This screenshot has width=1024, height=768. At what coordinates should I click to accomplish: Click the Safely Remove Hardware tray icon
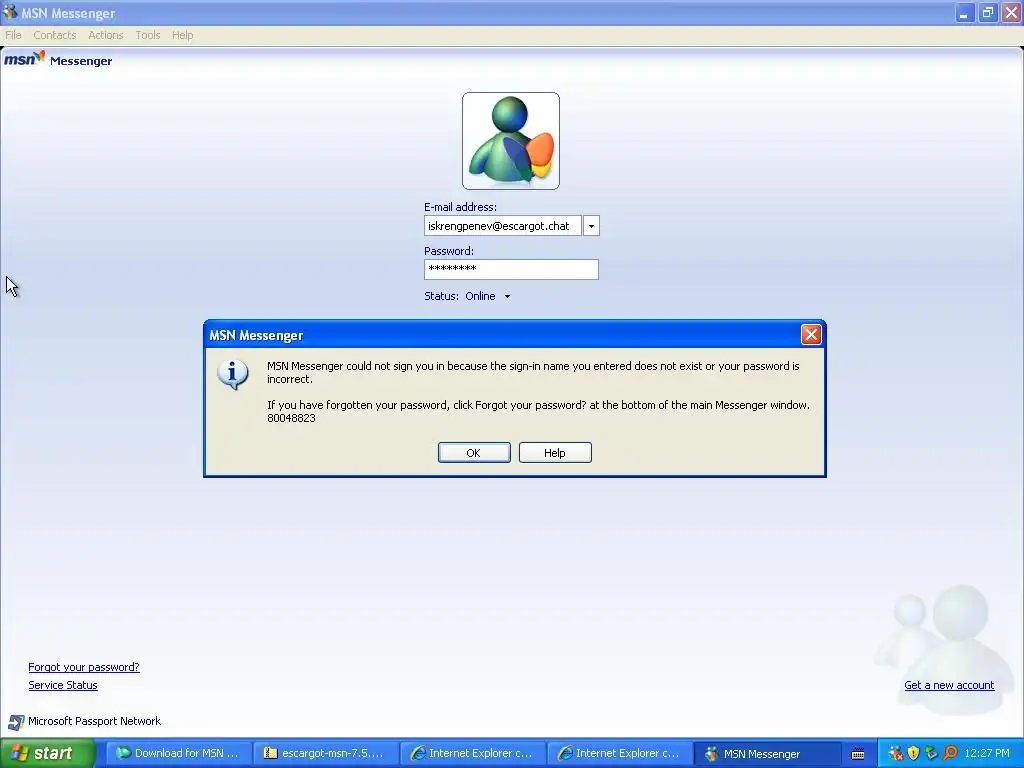tap(932, 754)
